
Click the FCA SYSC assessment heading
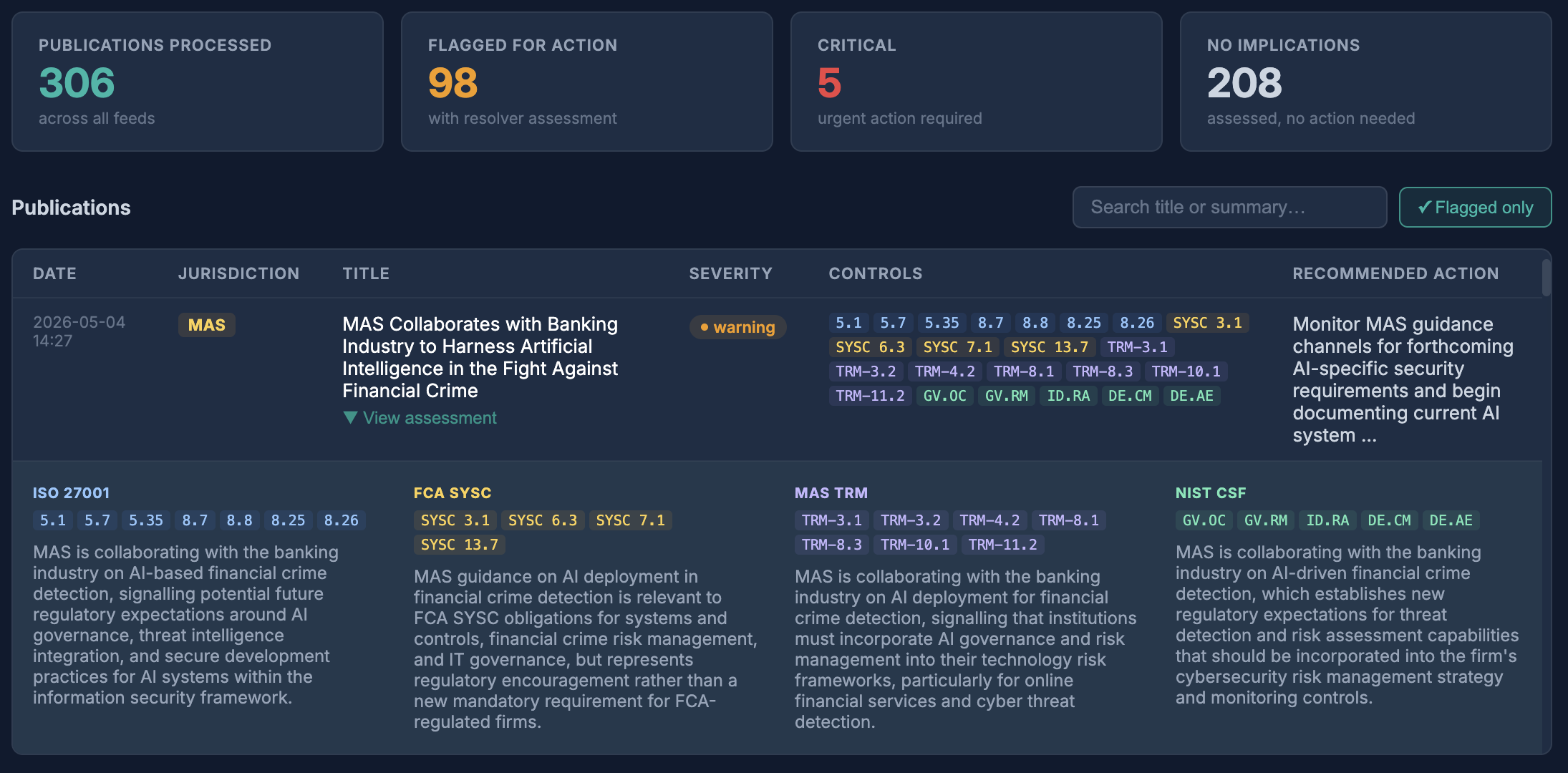[453, 493]
